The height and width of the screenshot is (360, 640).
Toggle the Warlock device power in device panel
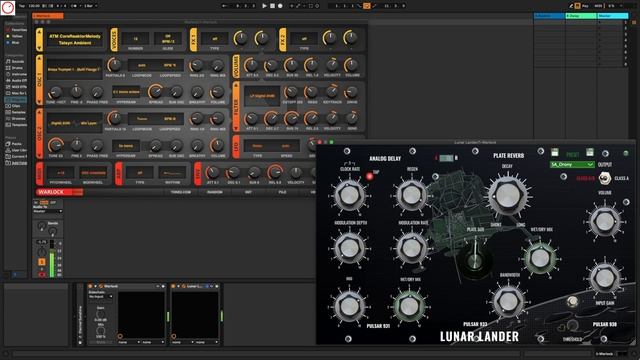[90, 287]
